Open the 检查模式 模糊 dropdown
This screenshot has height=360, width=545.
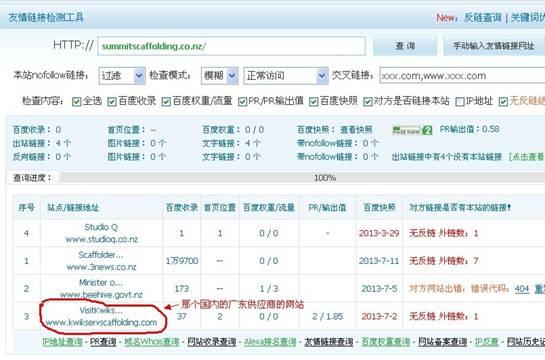point(219,75)
